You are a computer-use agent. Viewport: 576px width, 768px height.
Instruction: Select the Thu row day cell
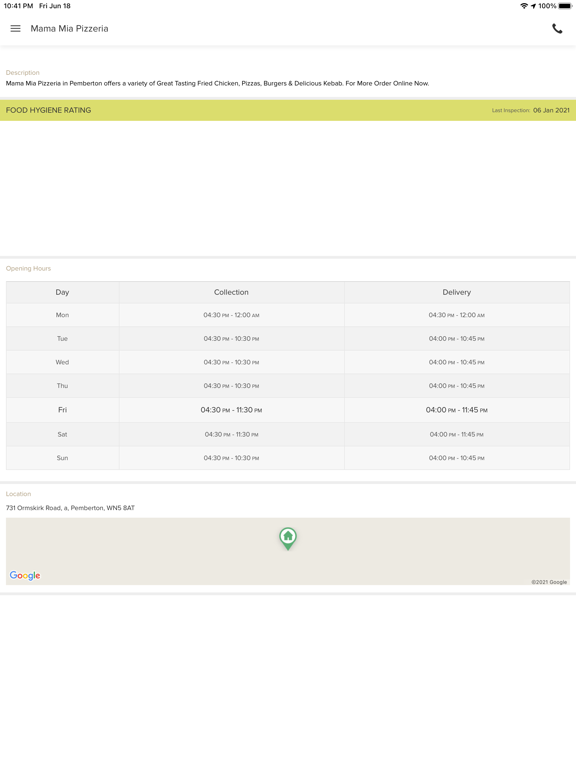coord(62,385)
